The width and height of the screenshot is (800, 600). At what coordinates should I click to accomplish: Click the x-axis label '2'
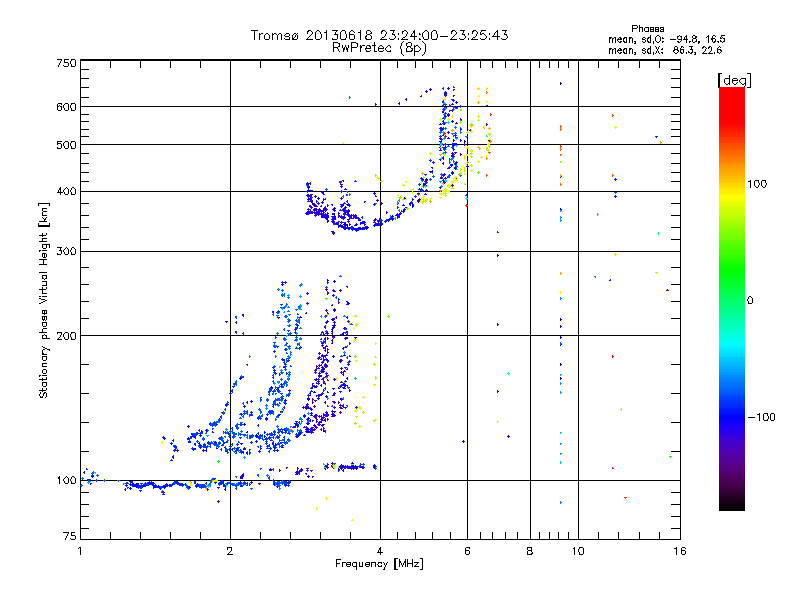(x=230, y=551)
